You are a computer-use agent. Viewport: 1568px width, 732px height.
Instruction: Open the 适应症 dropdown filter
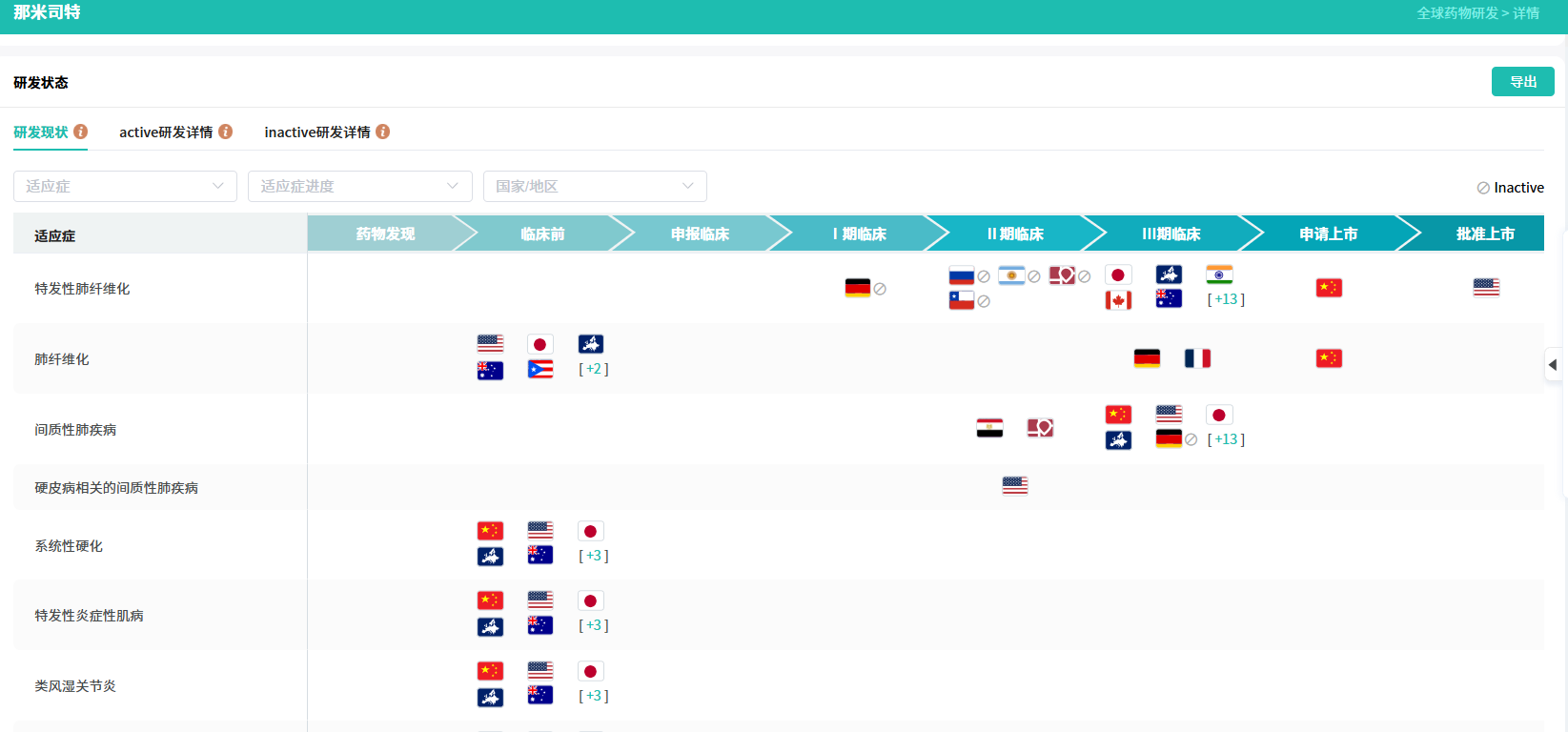pyautogui.click(x=125, y=186)
